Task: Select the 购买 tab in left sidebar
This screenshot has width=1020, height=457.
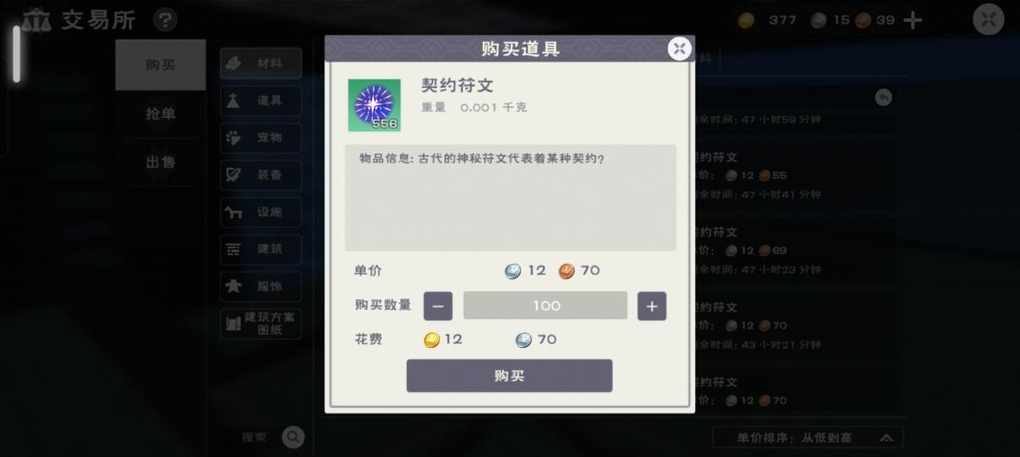Action: pos(161,65)
